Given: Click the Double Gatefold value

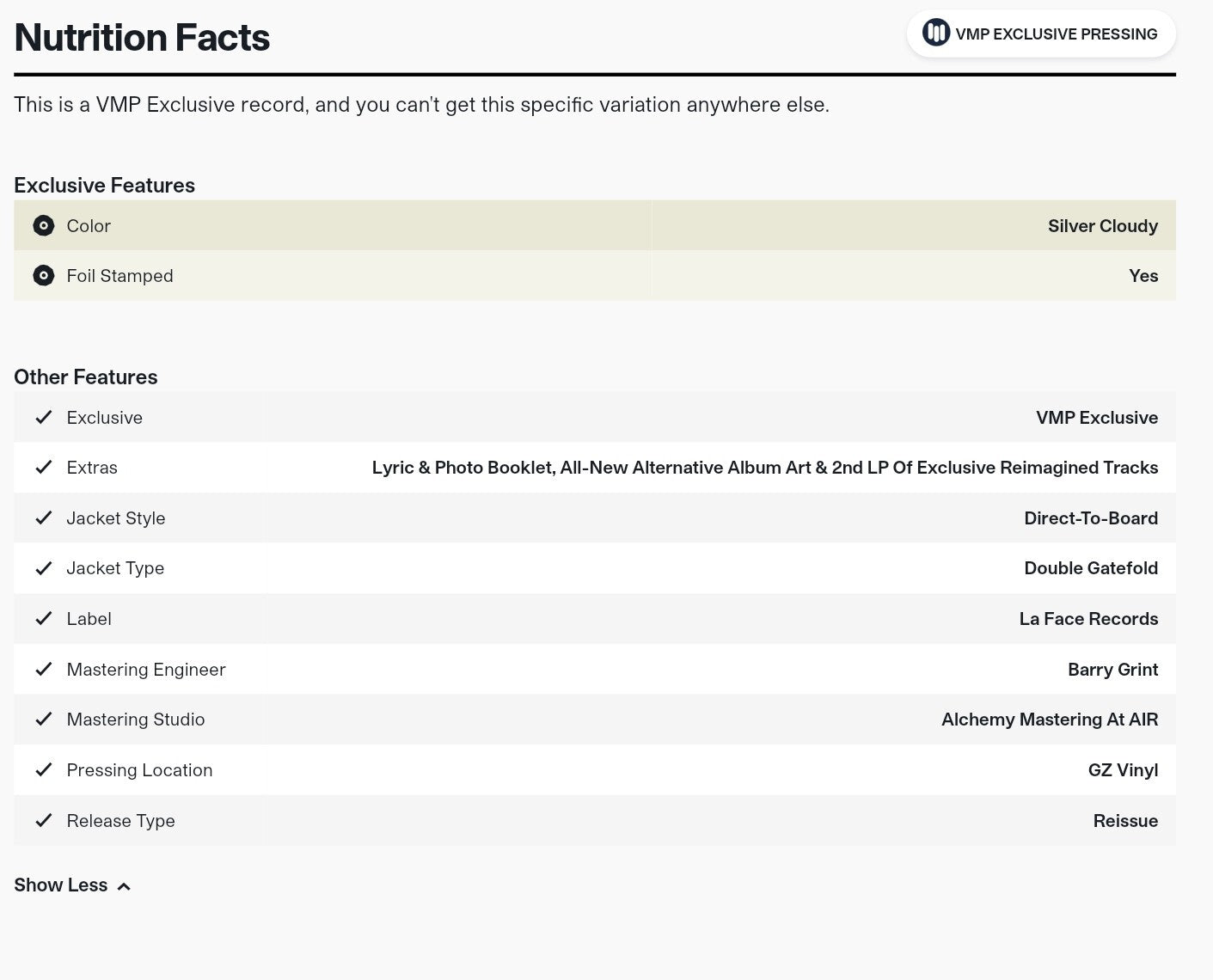Looking at the screenshot, I should pyautogui.click(x=1091, y=568).
